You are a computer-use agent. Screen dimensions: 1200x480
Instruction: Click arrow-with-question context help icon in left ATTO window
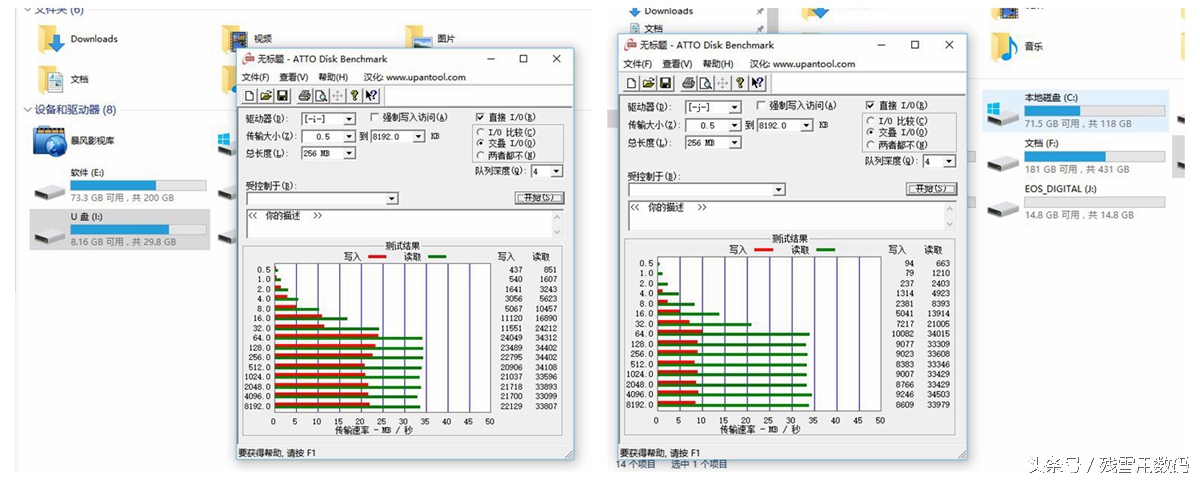click(371, 96)
